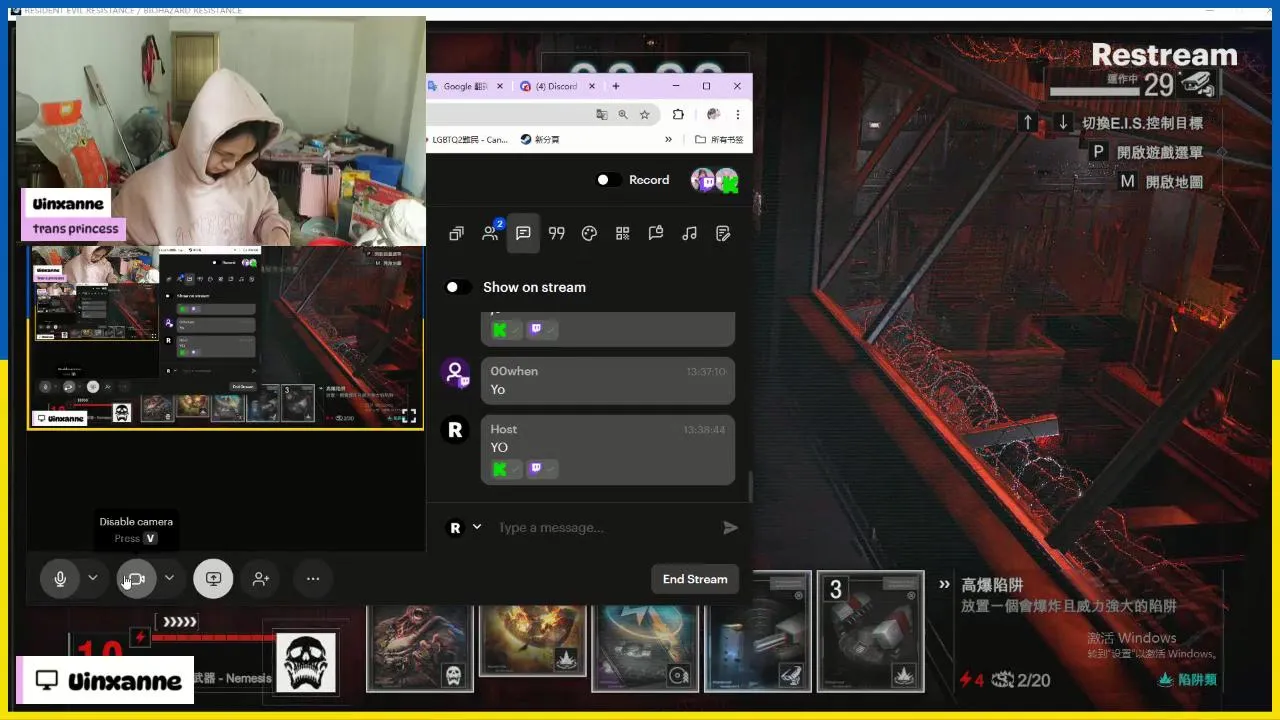Click the 13:38:44 timestamp
The image size is (1280, 720).
point(705,429)
